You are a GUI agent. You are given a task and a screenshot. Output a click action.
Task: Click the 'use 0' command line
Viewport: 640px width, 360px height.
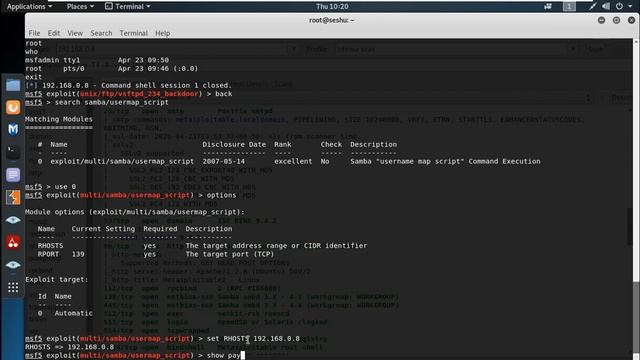pos(51,187)
